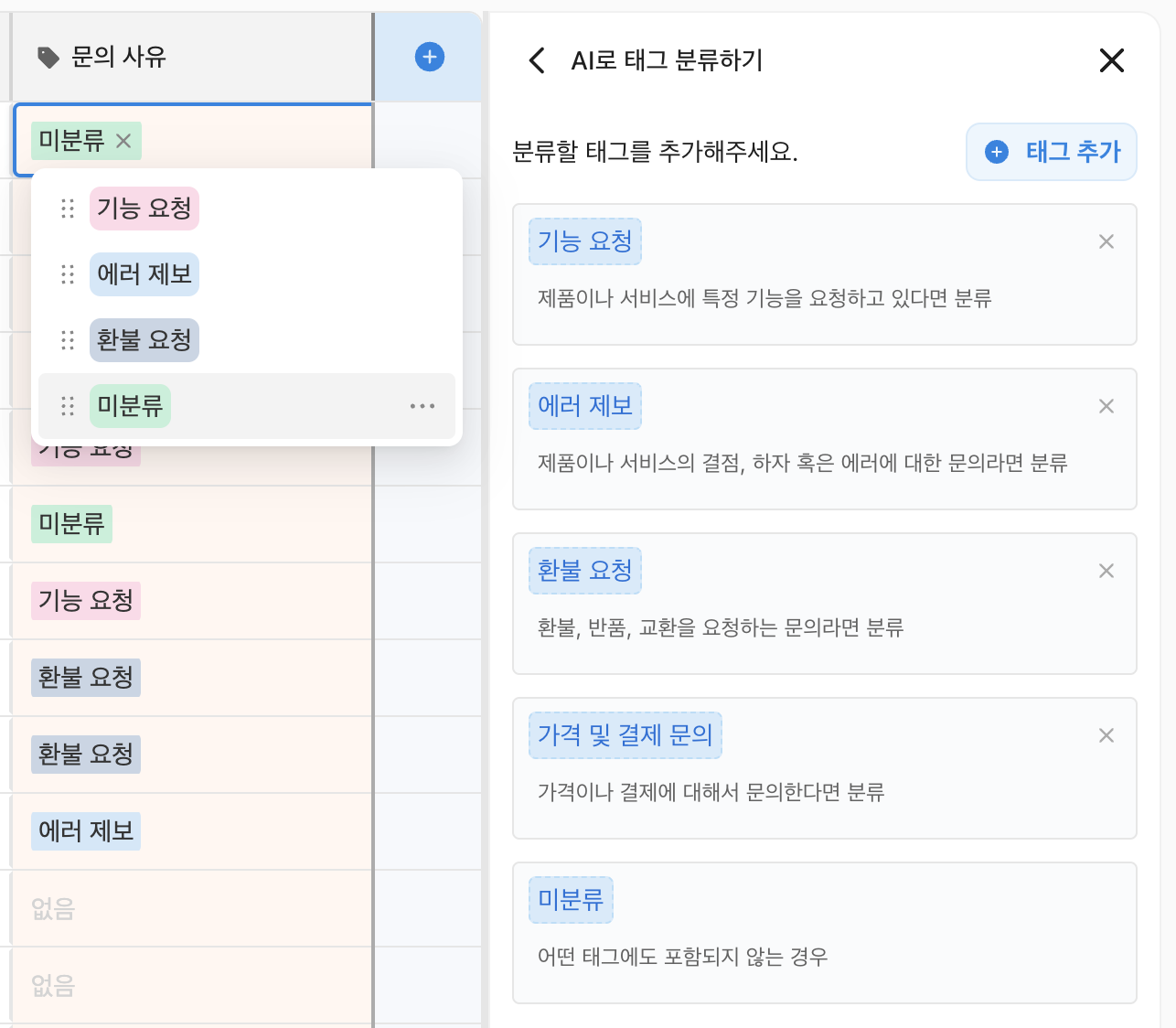Edit the 미분류 tag name in the panel
Viewport: 1176px width, 1028px height.
coord(571,900)
